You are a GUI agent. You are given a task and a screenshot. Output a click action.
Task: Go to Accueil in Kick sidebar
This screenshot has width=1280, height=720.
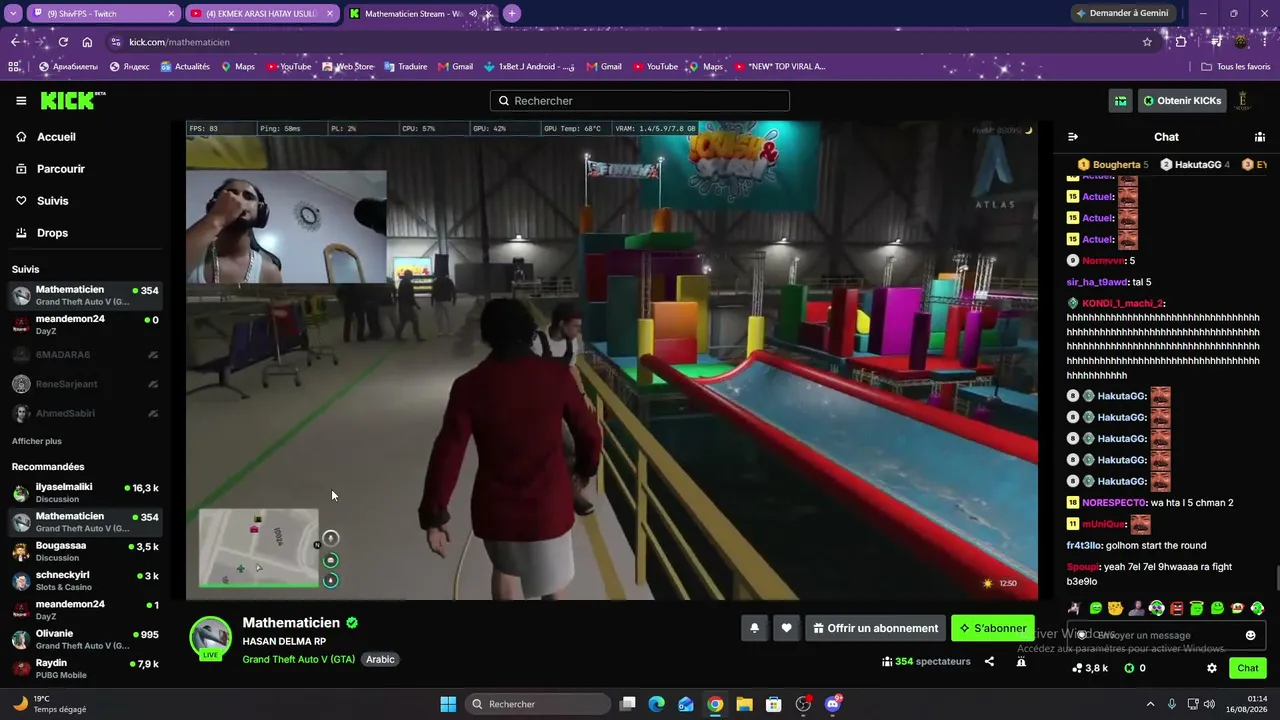[46, 137]
